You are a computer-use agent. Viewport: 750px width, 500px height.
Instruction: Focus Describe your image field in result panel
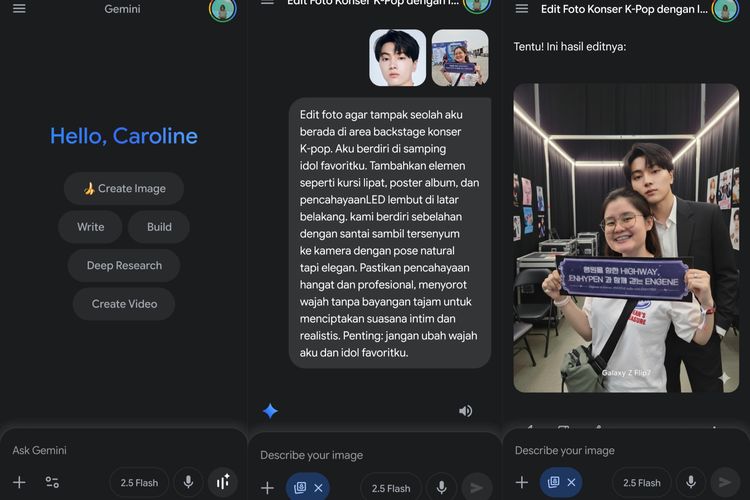tap(624, 450)
